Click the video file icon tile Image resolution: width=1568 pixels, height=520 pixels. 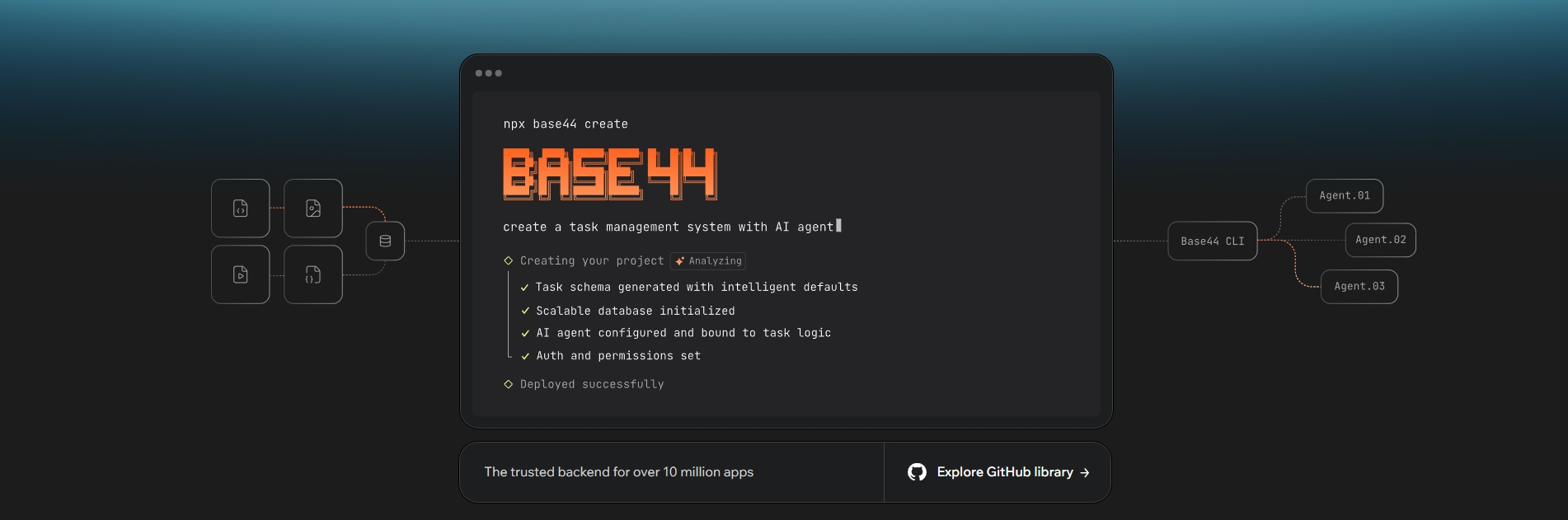click(240, 274)
